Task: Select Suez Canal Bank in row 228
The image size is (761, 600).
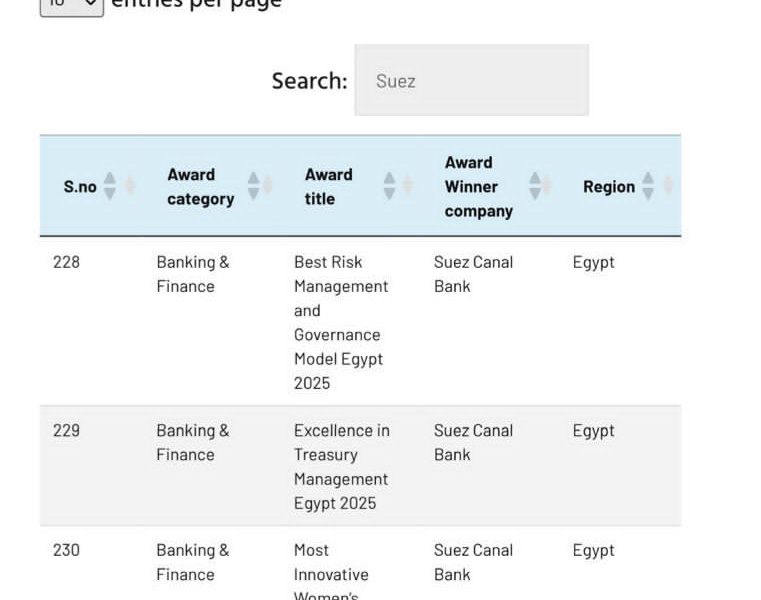Action: pos(473,274)
